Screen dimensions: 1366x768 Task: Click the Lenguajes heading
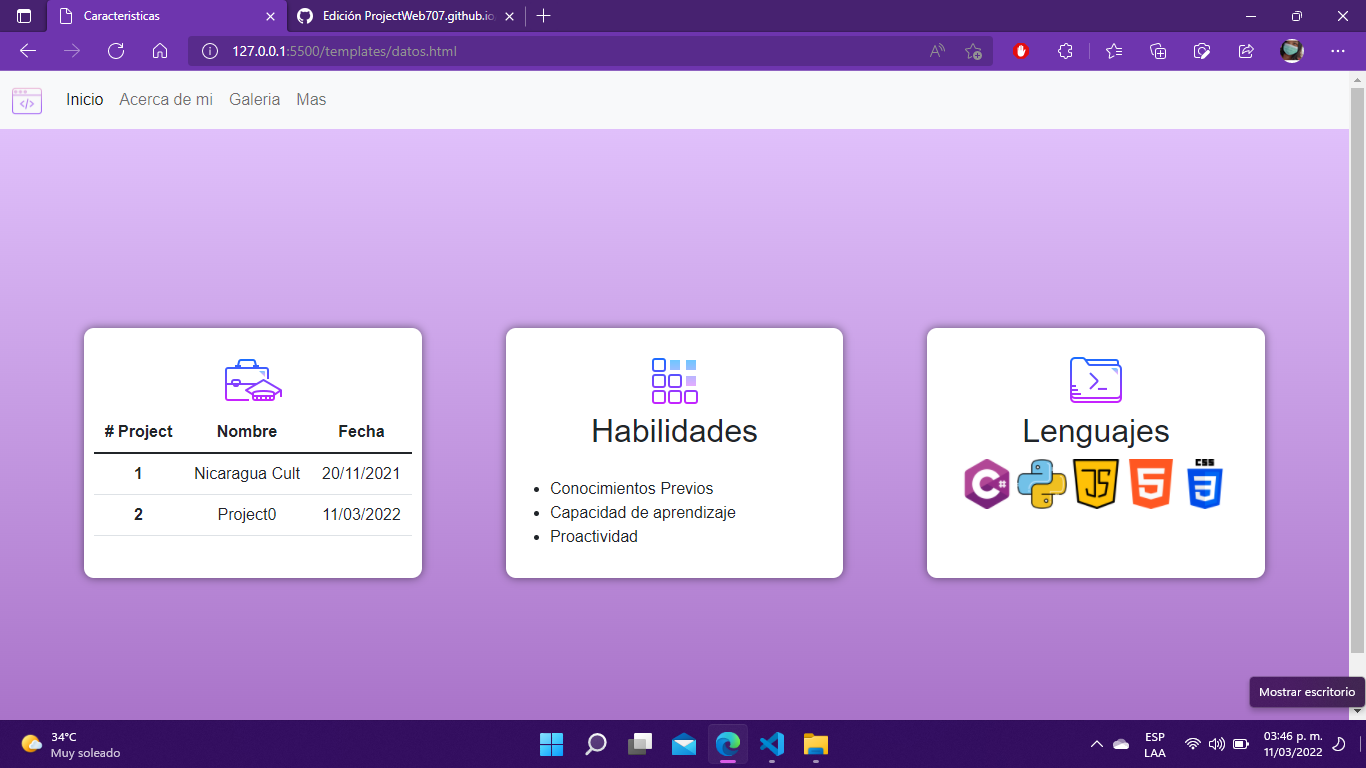(x=1096, y=431)
